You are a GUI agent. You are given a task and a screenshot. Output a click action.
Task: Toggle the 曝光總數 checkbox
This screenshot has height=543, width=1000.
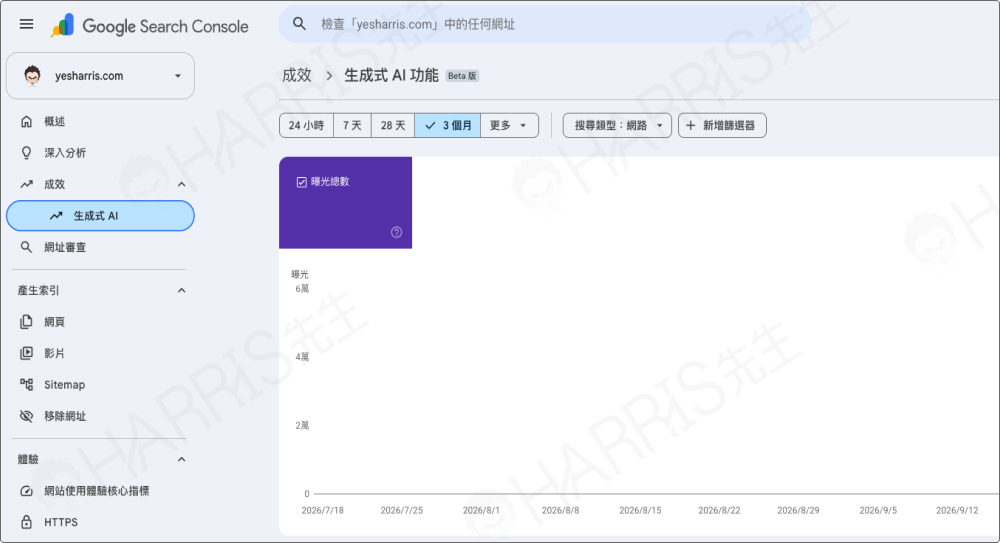[302, 182]
